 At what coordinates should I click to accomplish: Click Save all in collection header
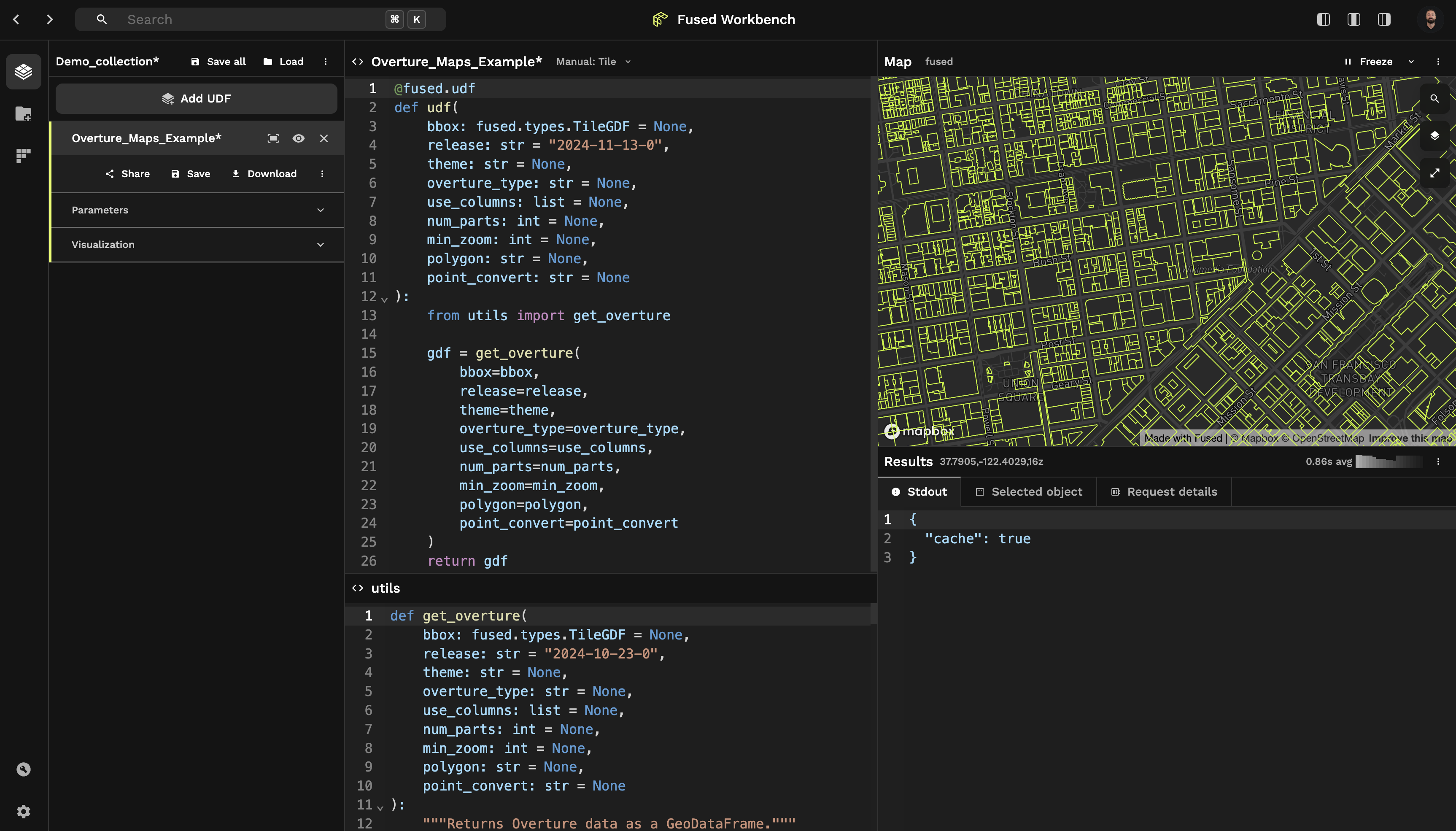click(x=218, y=62)
